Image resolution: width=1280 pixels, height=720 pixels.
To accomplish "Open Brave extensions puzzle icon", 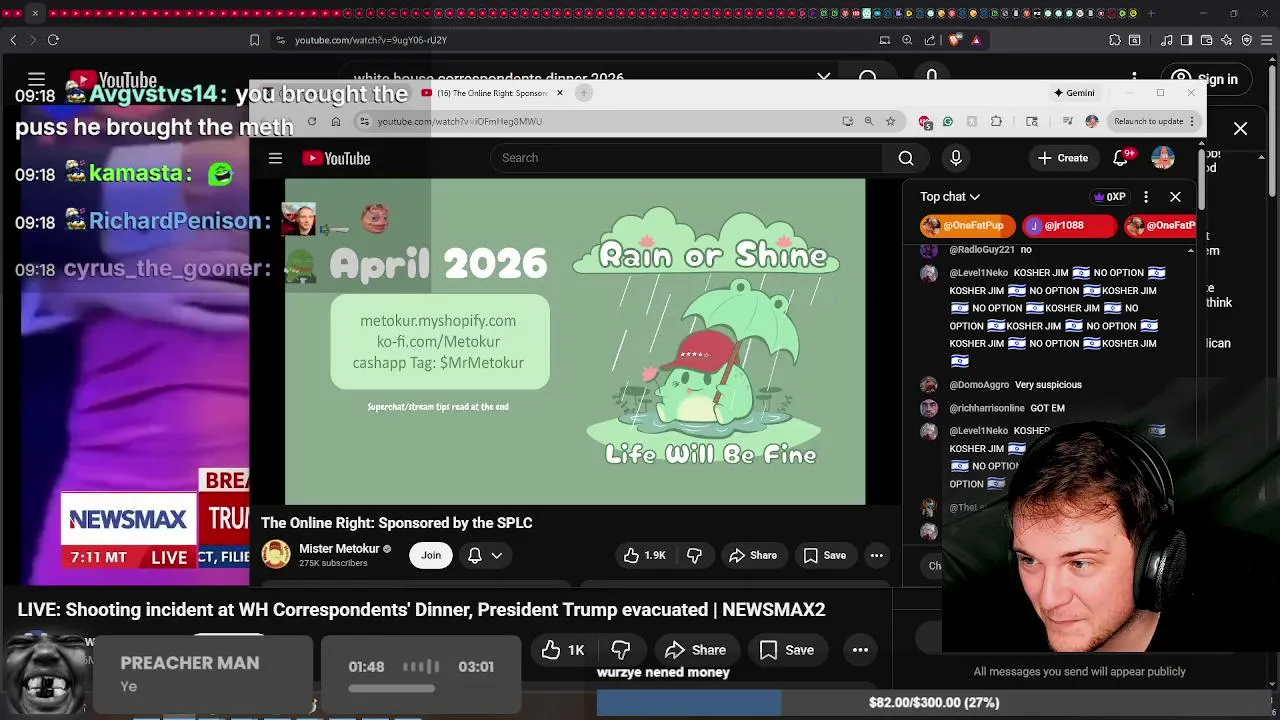I will pyautogui.click(x=1115, y=40).
